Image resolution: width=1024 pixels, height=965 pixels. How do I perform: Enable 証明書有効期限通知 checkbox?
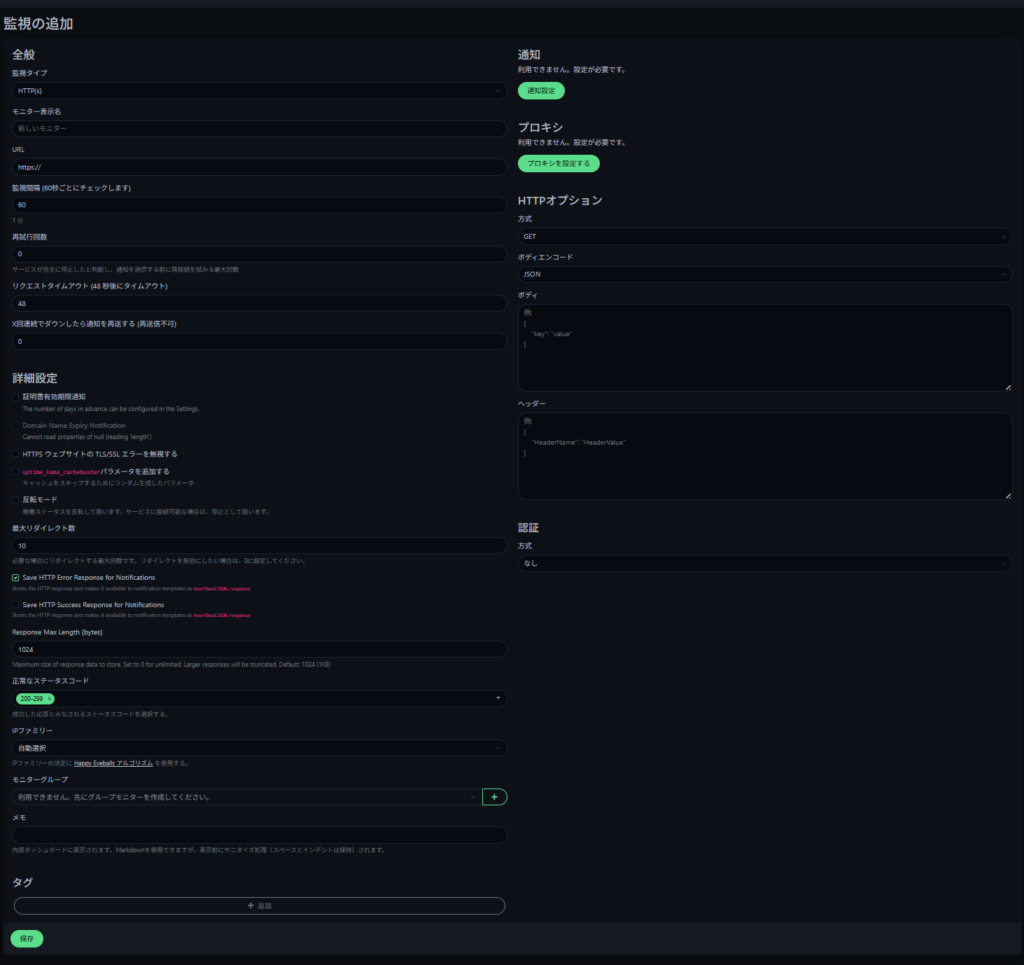(x=16, y=397)
